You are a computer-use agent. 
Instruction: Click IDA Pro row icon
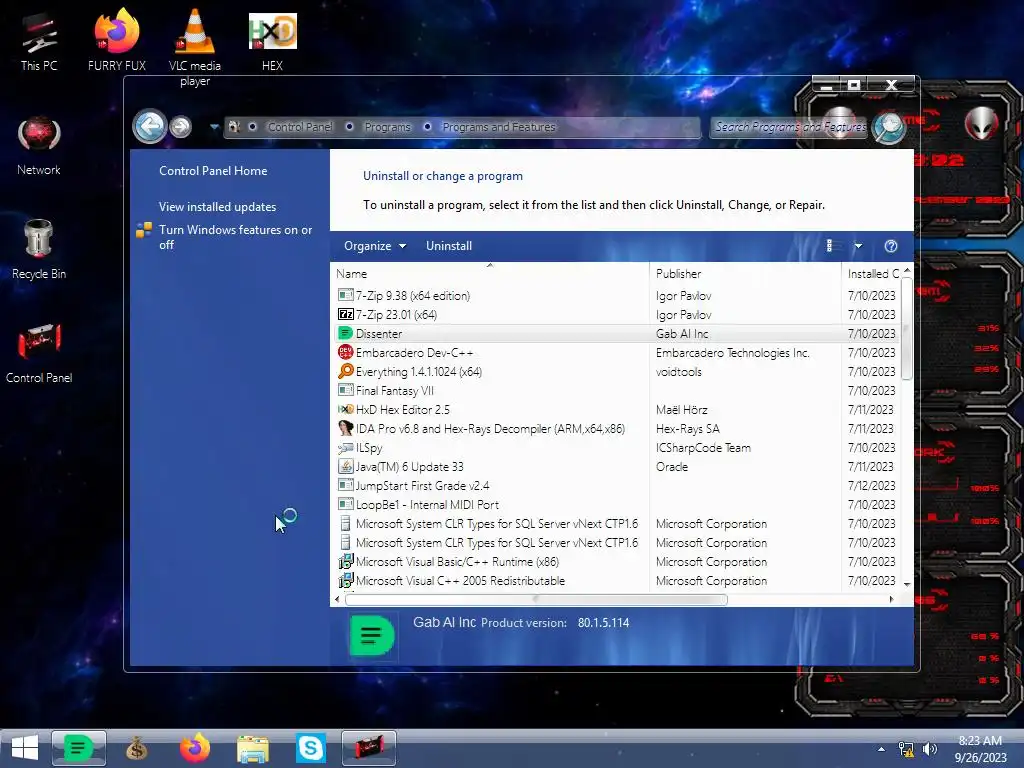tap(345, 428)
